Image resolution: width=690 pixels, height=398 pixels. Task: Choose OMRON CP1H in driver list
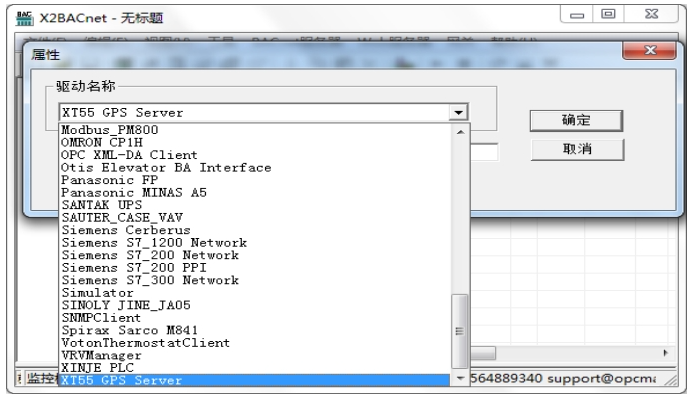click(255, 143)
